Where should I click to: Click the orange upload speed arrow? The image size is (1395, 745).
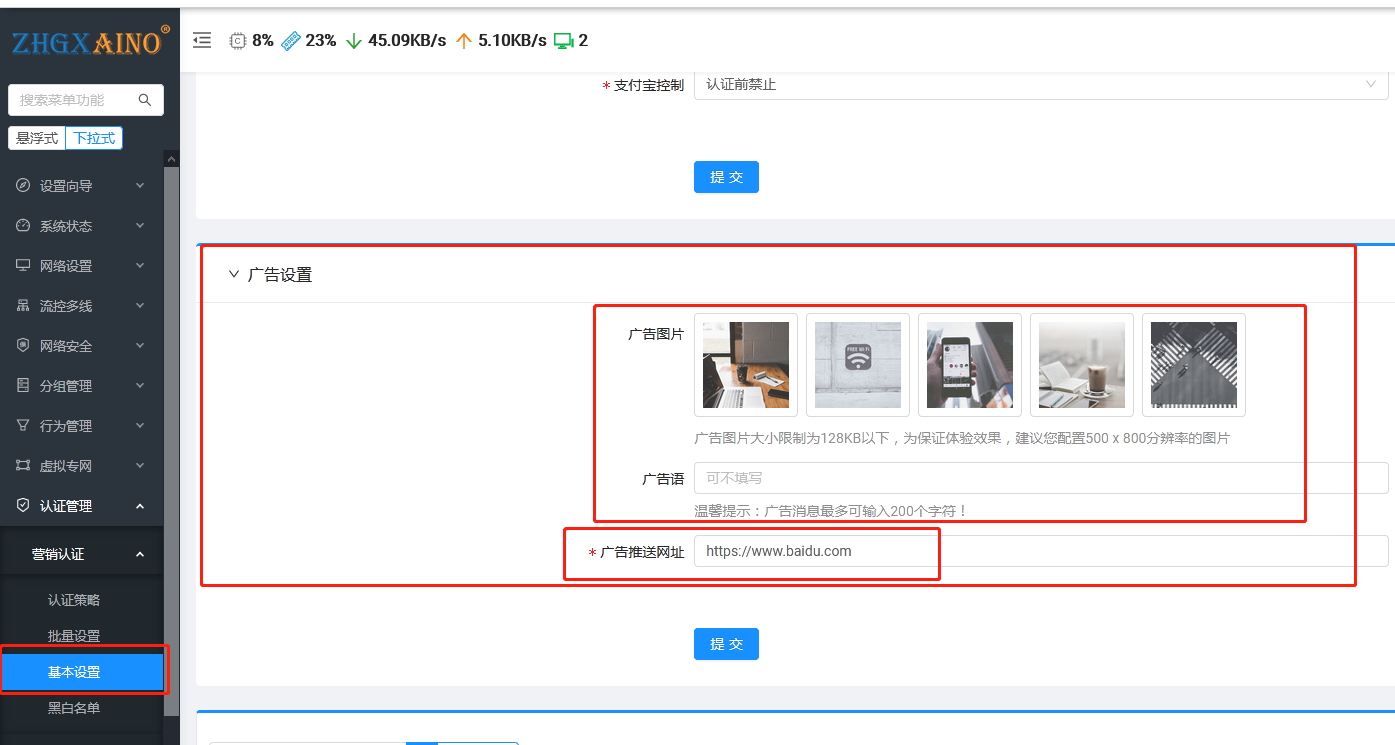click(x=463, y=40)
